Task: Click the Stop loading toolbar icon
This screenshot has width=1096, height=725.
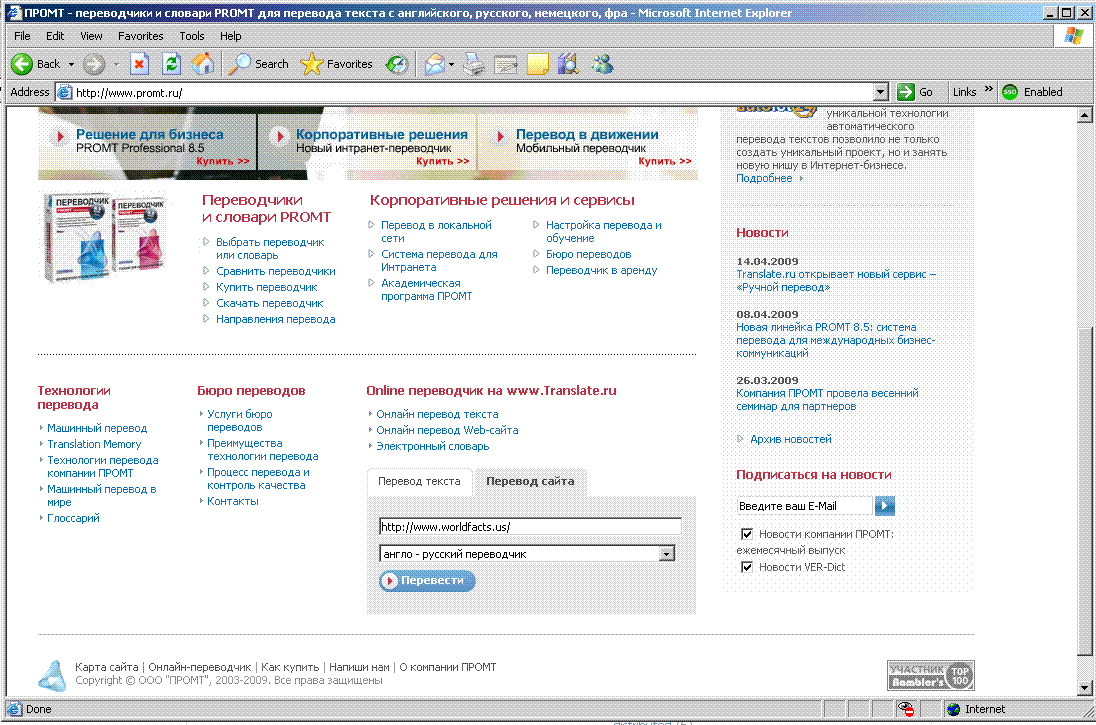Action: point(139,64)
